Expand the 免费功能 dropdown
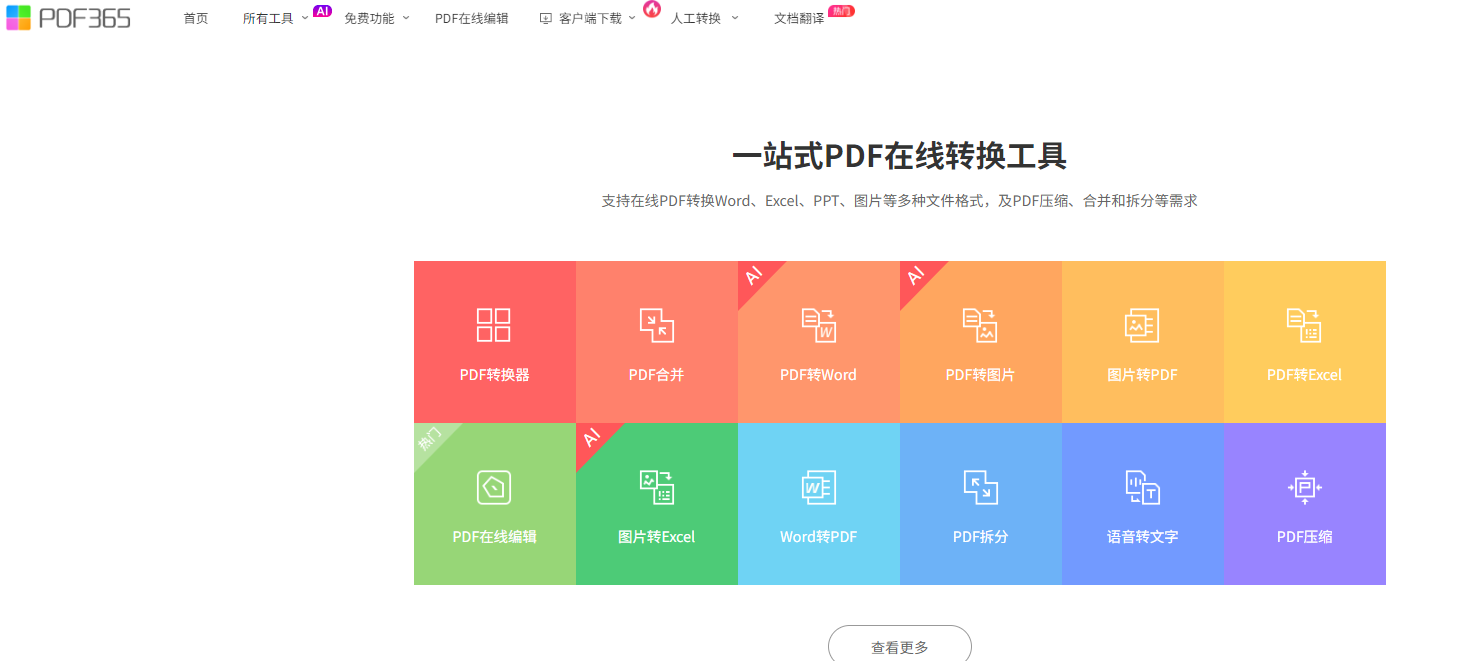This screenshot has width=1481, height=661. [x=376, y=18]
